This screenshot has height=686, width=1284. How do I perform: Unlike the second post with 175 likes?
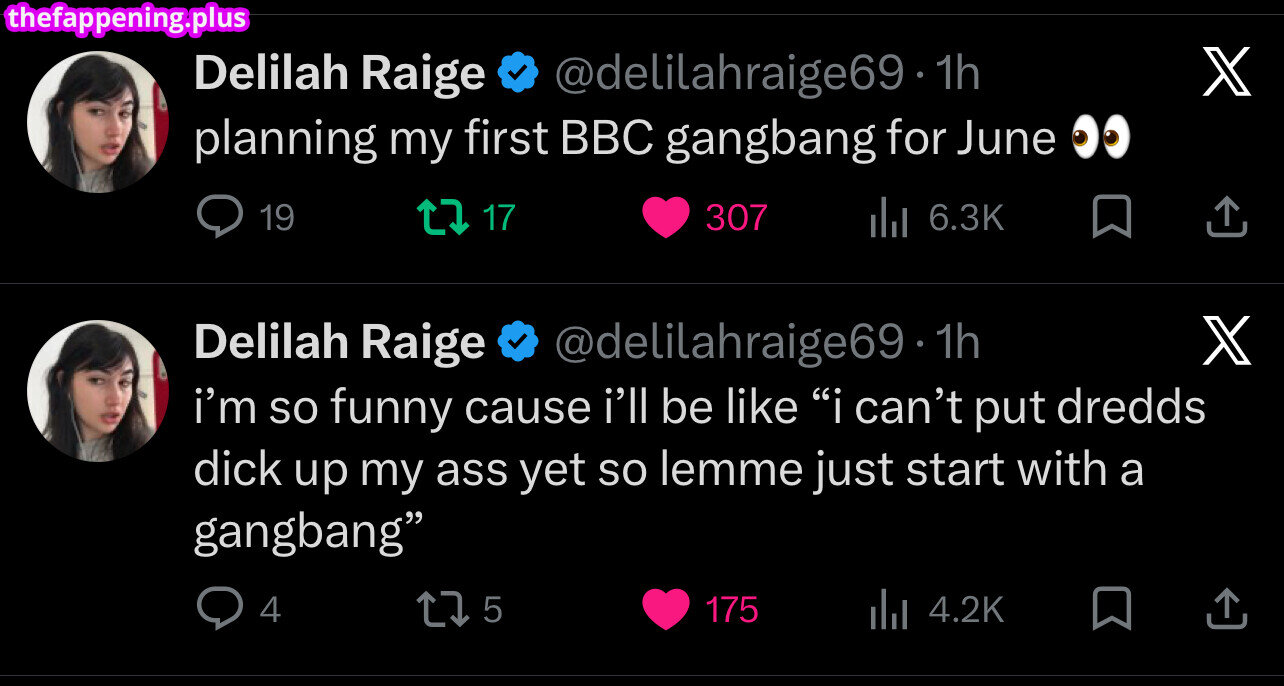[x=666, y=609]
